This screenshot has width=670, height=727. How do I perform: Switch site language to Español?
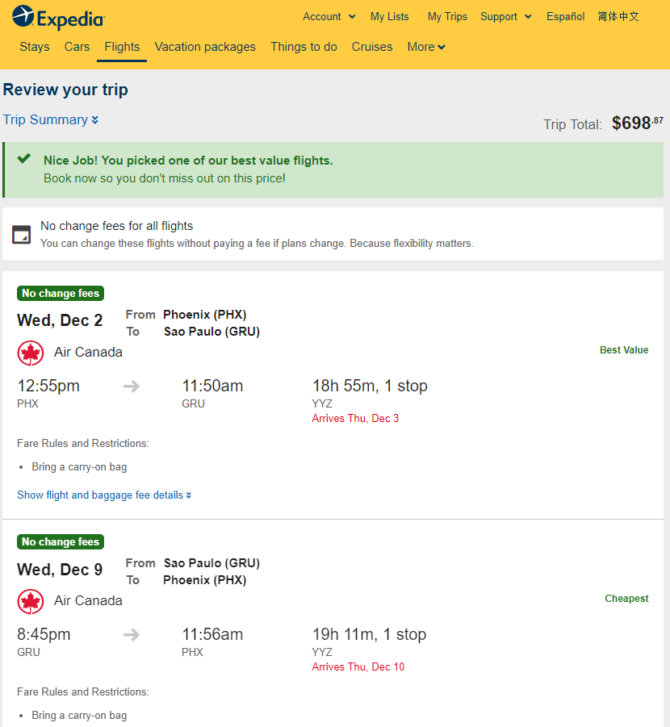click(x=565, y=17)
